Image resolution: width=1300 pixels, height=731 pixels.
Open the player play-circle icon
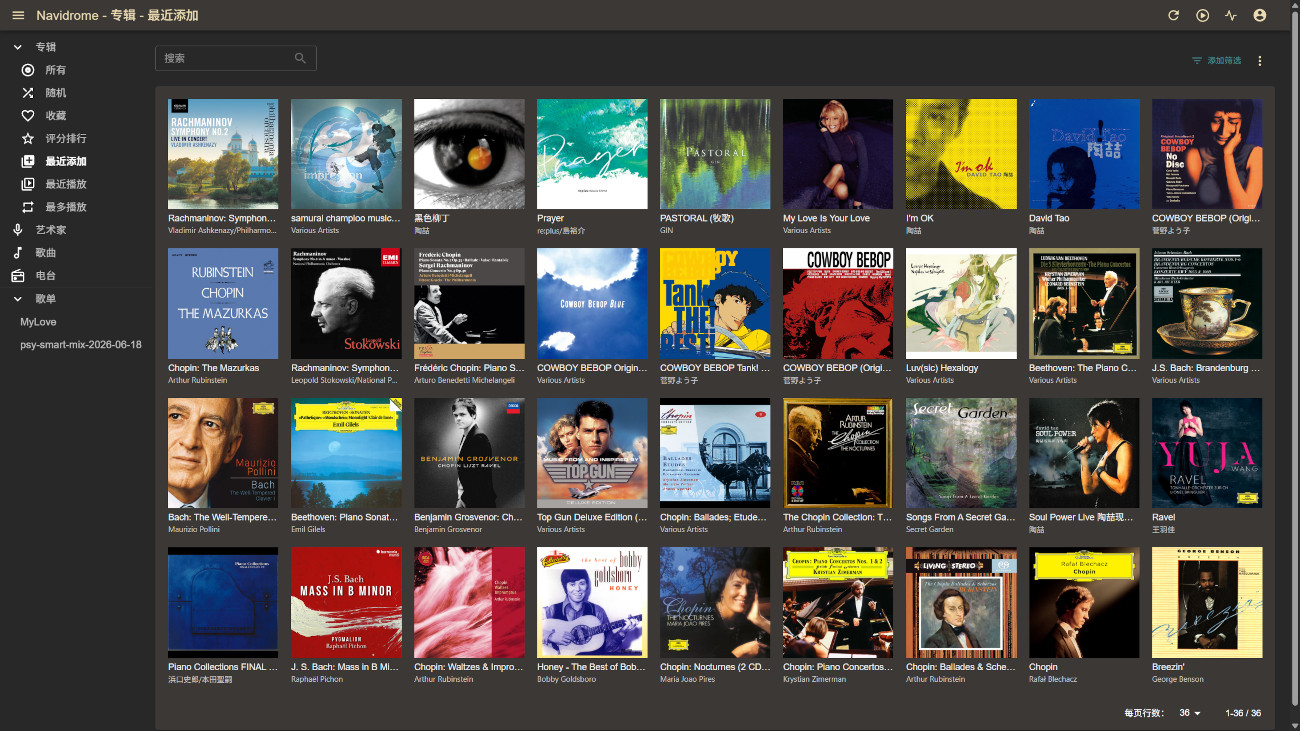1203,15
